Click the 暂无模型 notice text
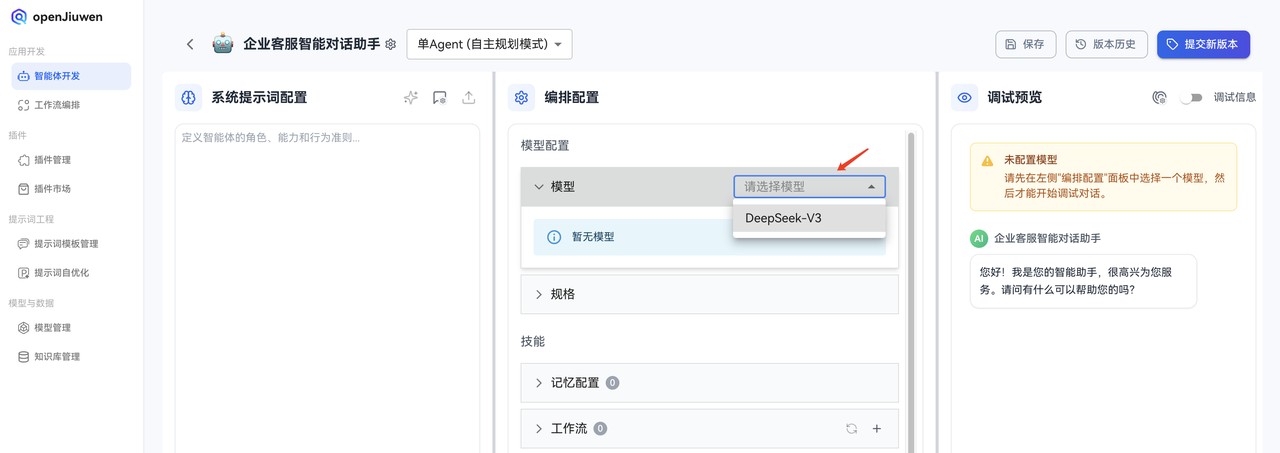This screenshot has width=1280, height=453. 592,237
